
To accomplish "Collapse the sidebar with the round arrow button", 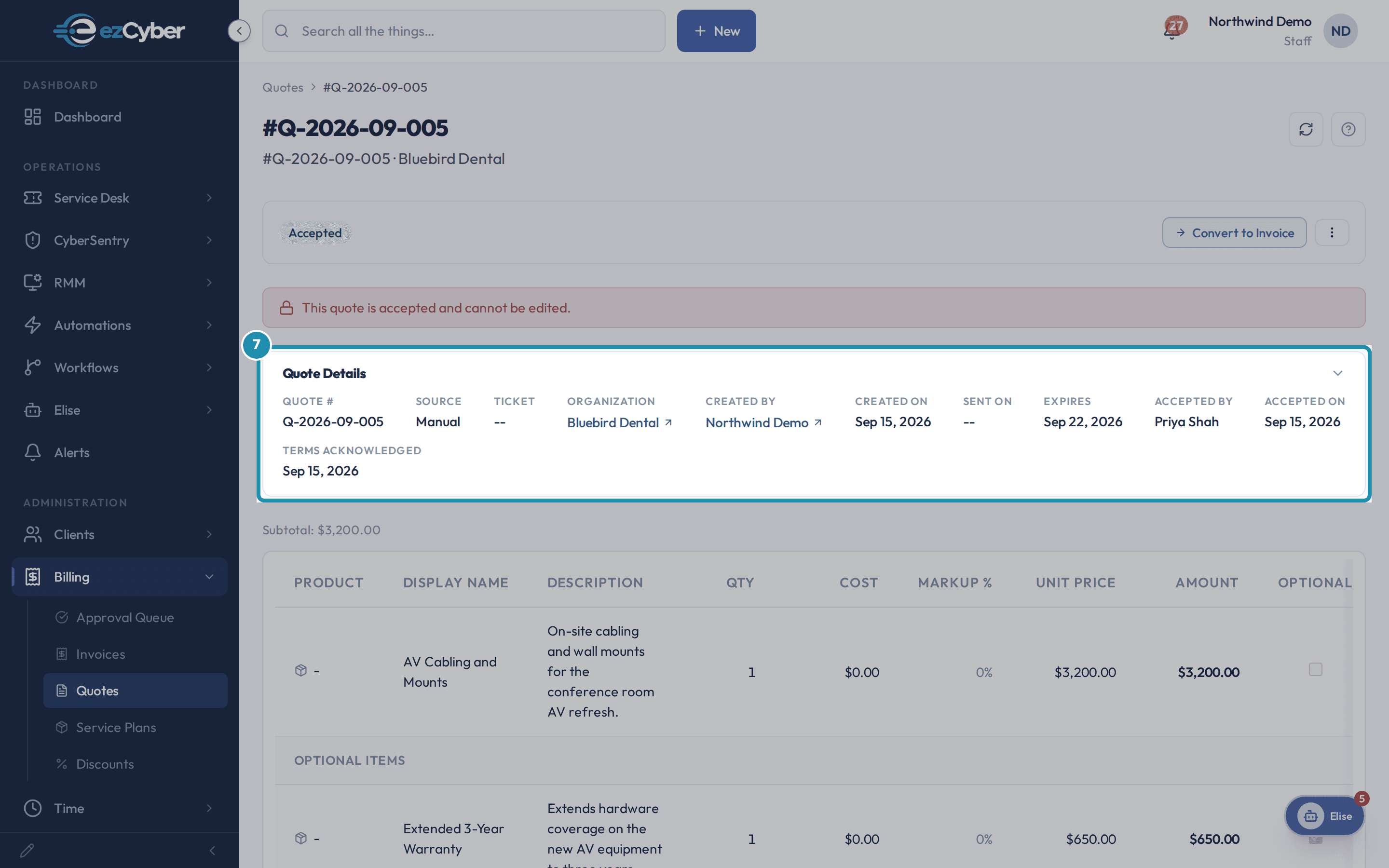I will tap(239, 30).
